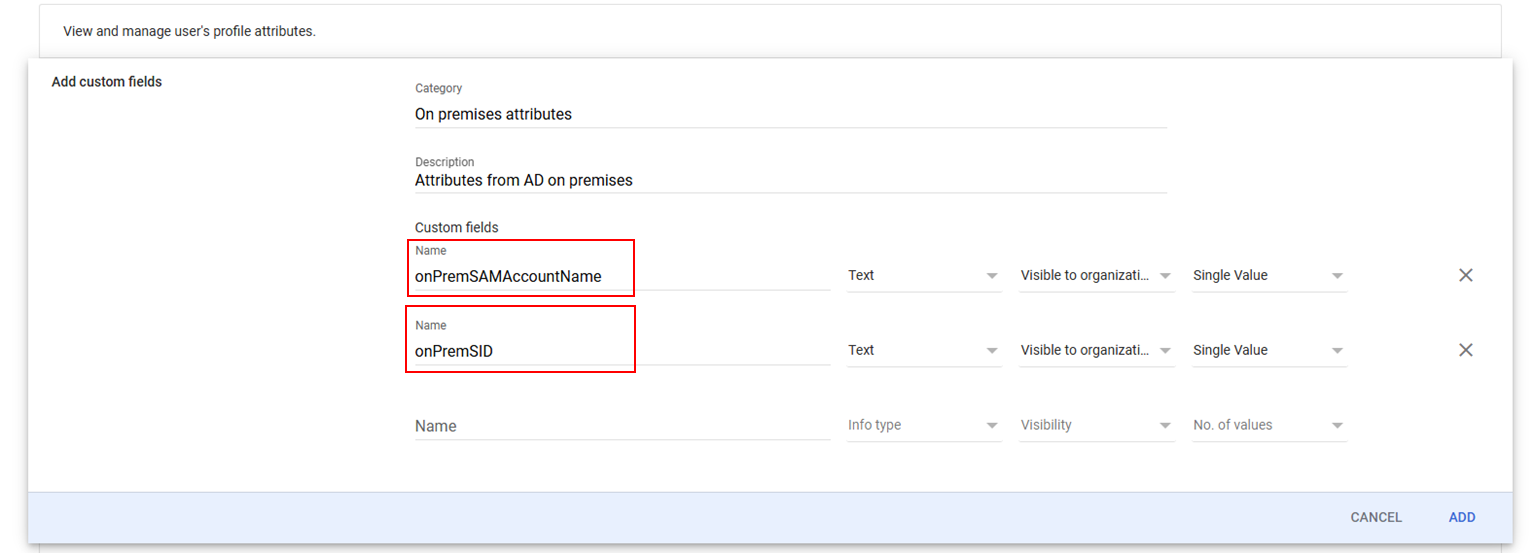Remove the onPremSAMAccountName custom field row
1535x553 pixels.
point(1465,275)
